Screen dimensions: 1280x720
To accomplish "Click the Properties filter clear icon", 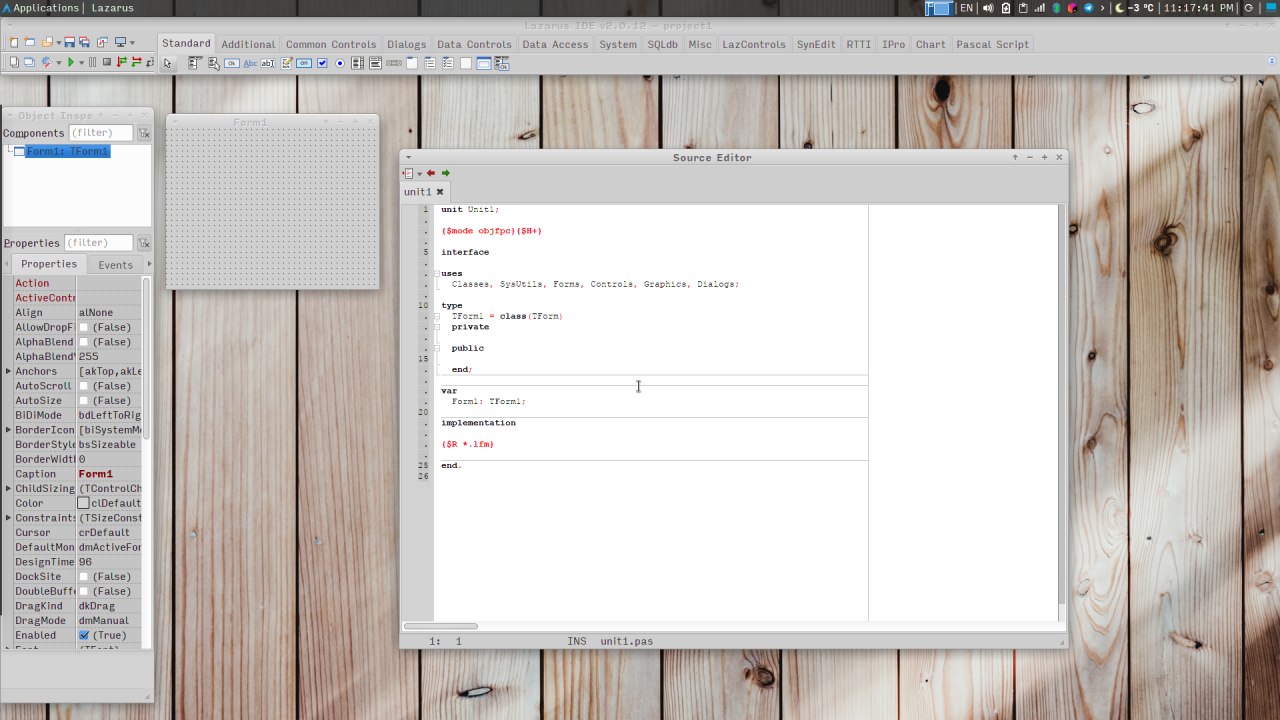I will [x=144, y=243].
